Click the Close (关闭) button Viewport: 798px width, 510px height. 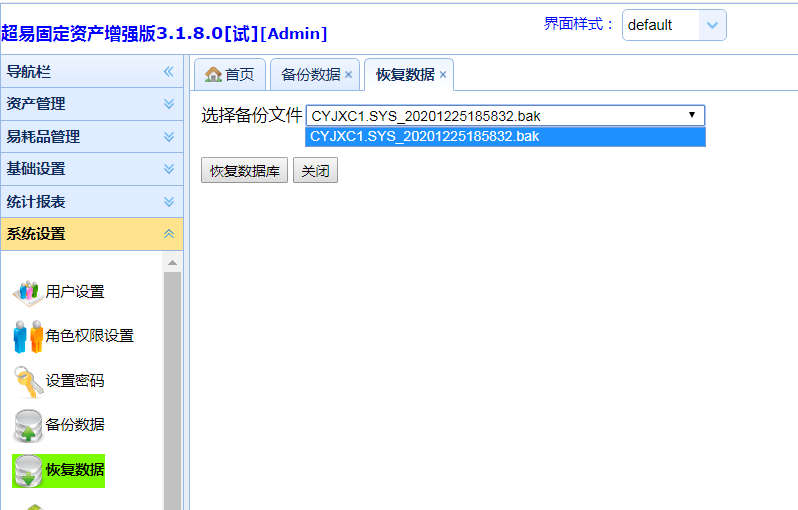pos(315,171)
